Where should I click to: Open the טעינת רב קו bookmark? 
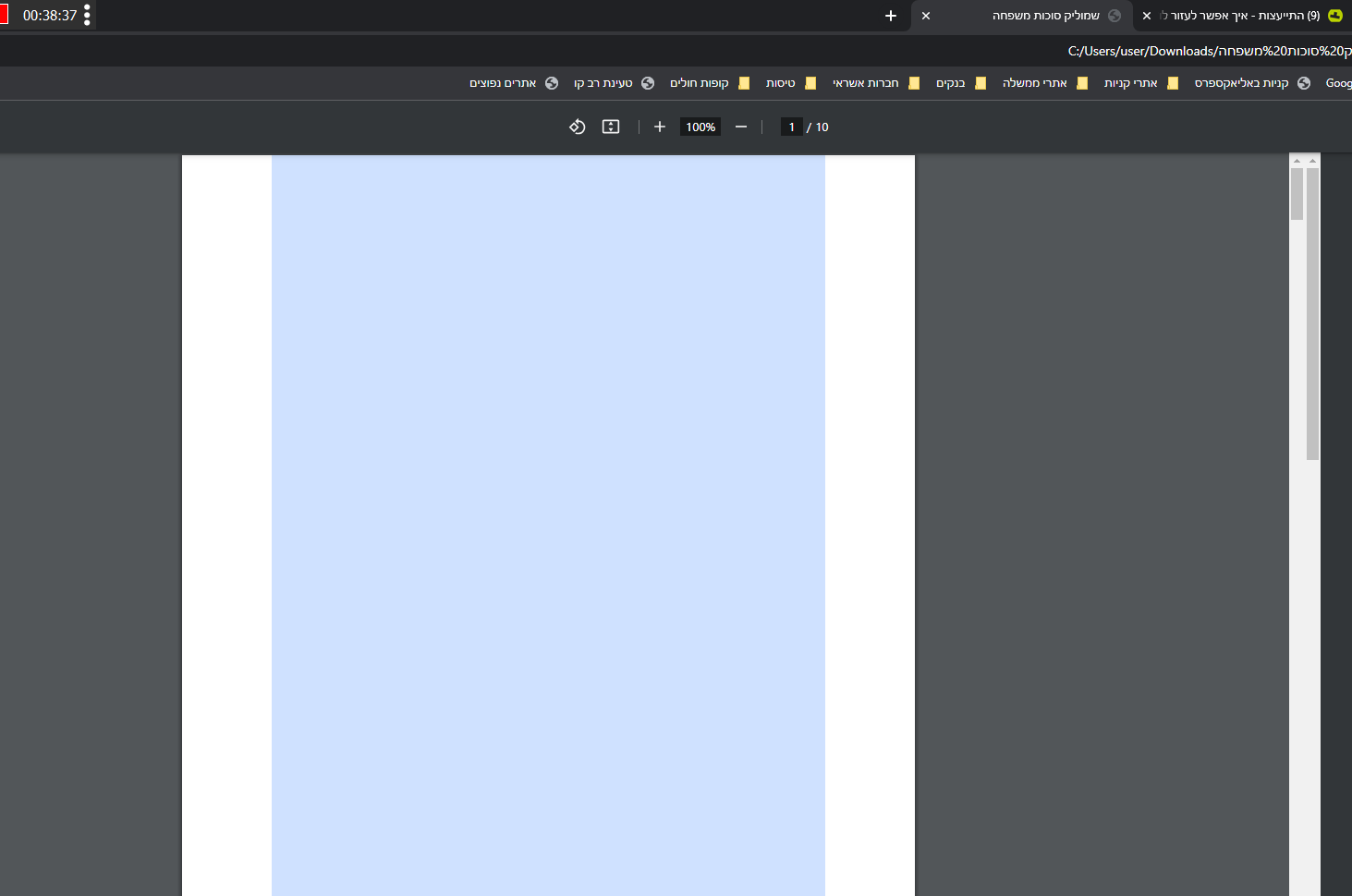(614, 83)
